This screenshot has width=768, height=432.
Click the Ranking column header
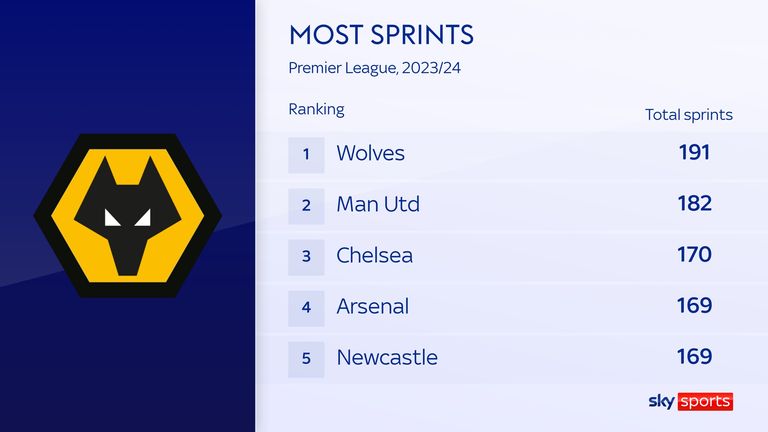coord(316,110)
